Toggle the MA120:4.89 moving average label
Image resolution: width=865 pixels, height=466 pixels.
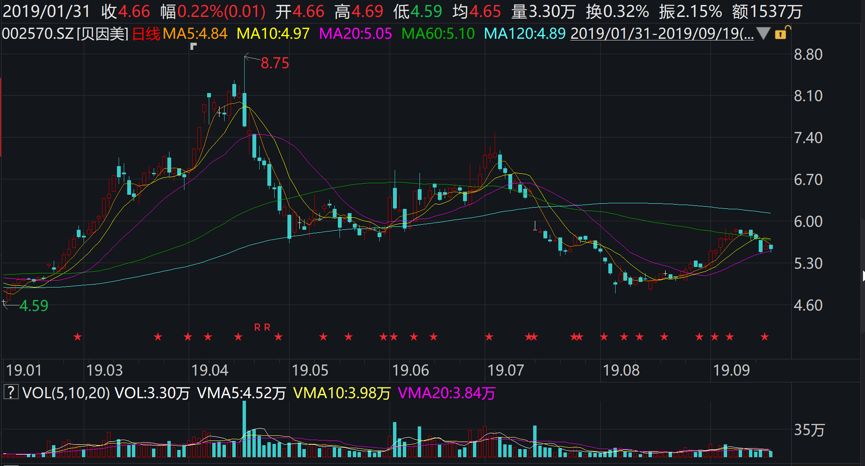tap(523, 35)
